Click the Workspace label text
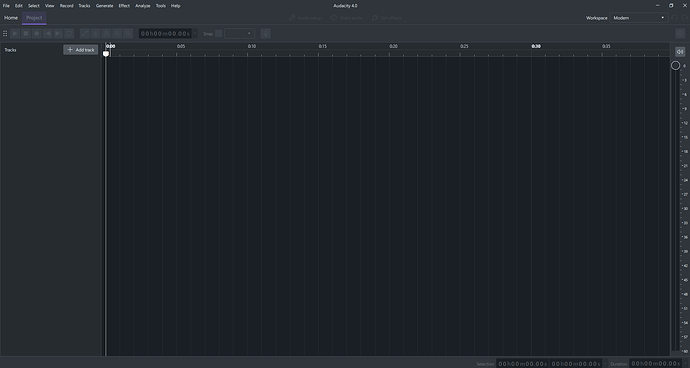 596,18
